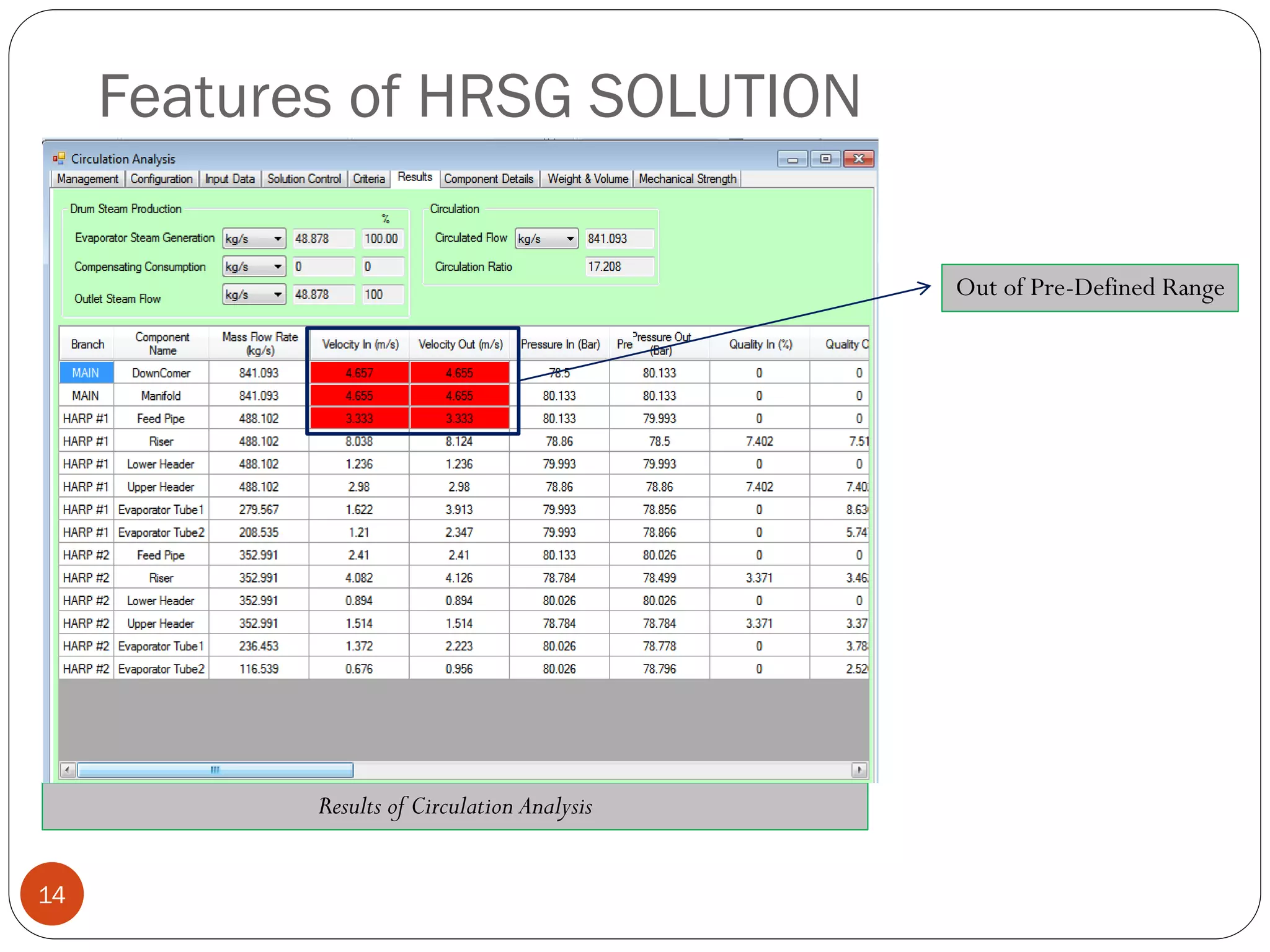Switch to the Configuration tab

[161, 179]
